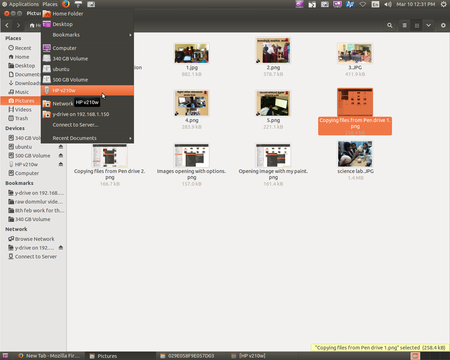The width and height of the screenshot is (450, 360).
Task: Open ubuntu volume from Places menu
Action: (x=87, y=69)
